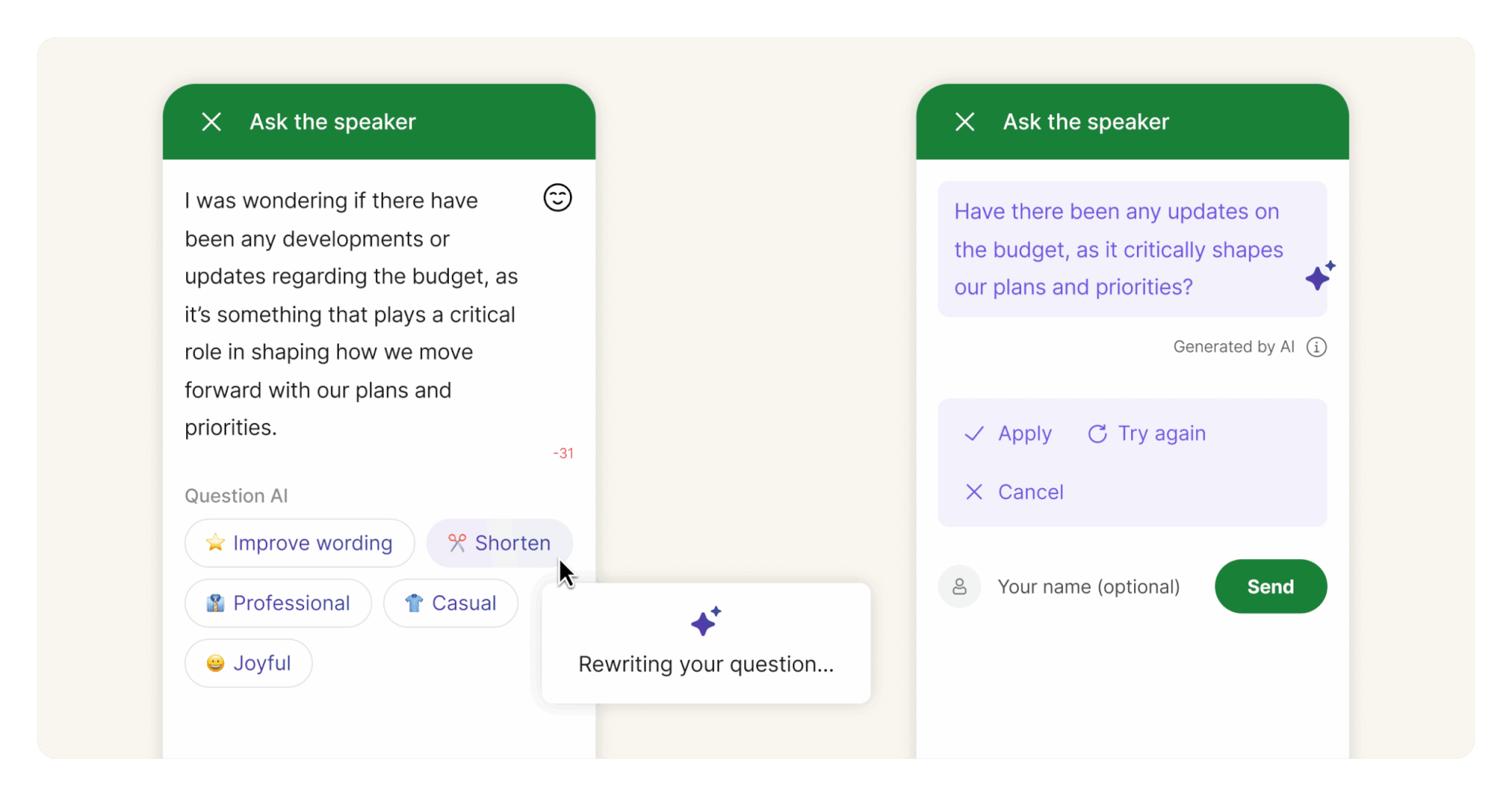Apply the AI-generated question
Screen dimensions: 1512x796
pyautogui.click(x=1008, y=433)
